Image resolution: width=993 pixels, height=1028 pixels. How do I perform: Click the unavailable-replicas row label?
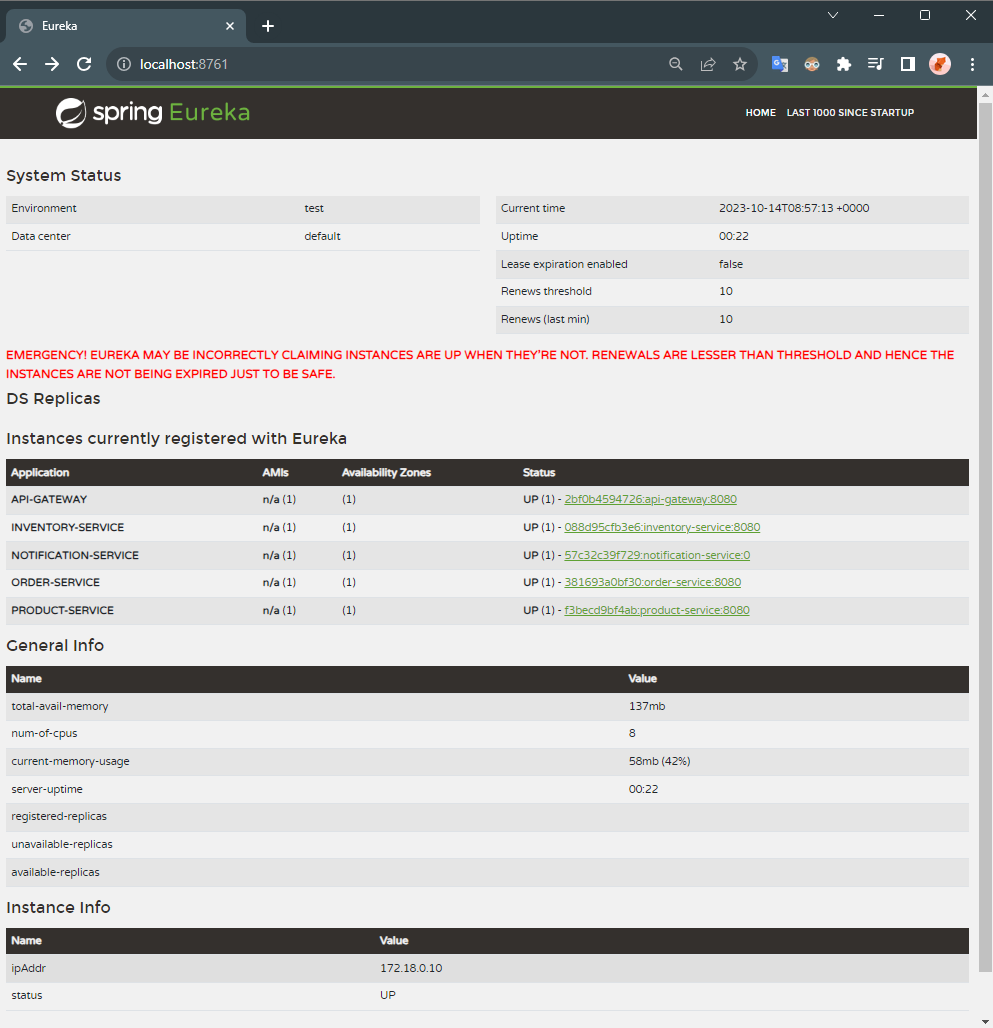pyautogui.click(x=62, y=844)
